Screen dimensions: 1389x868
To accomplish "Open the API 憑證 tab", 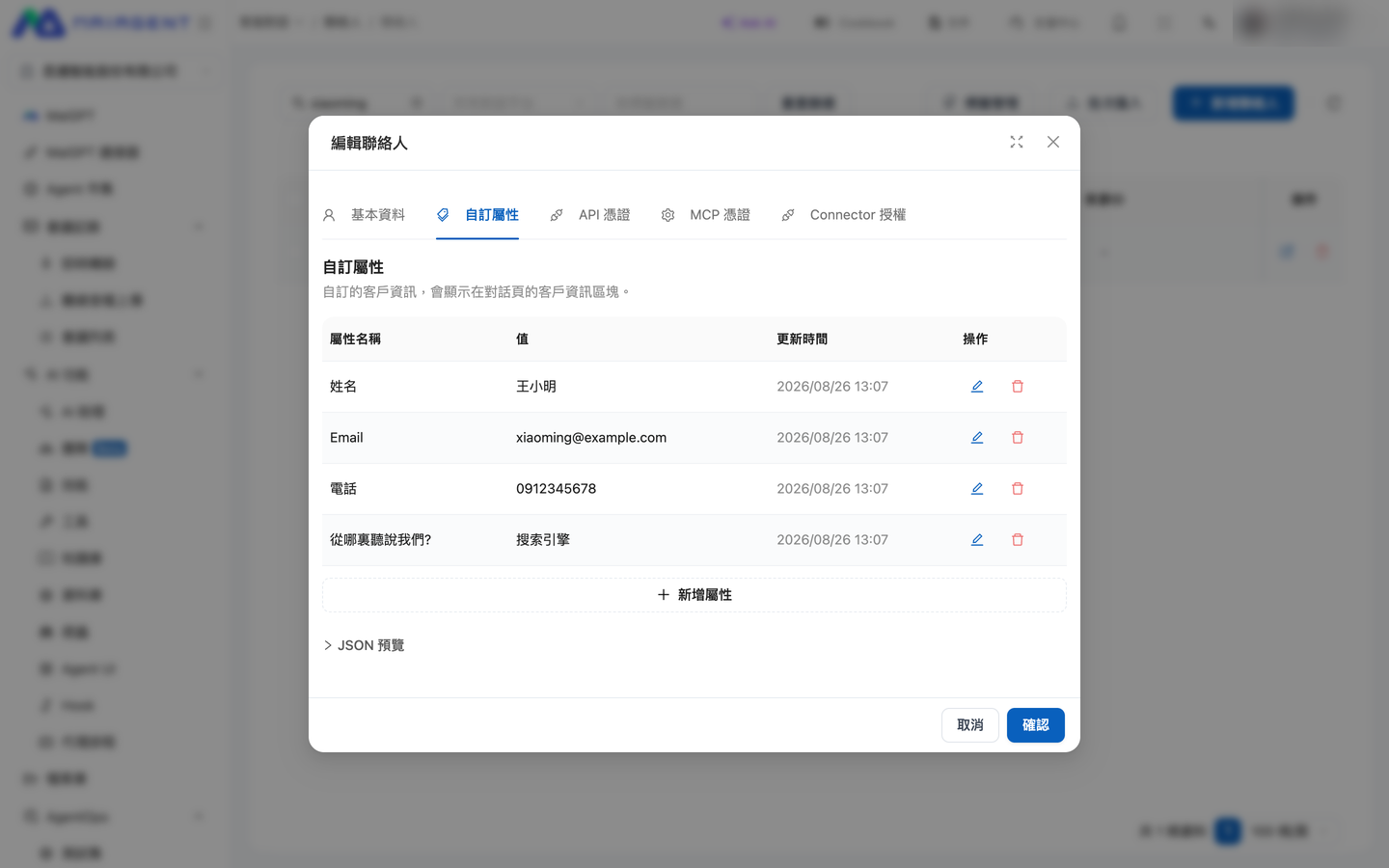I will click(x=589, y=215).
